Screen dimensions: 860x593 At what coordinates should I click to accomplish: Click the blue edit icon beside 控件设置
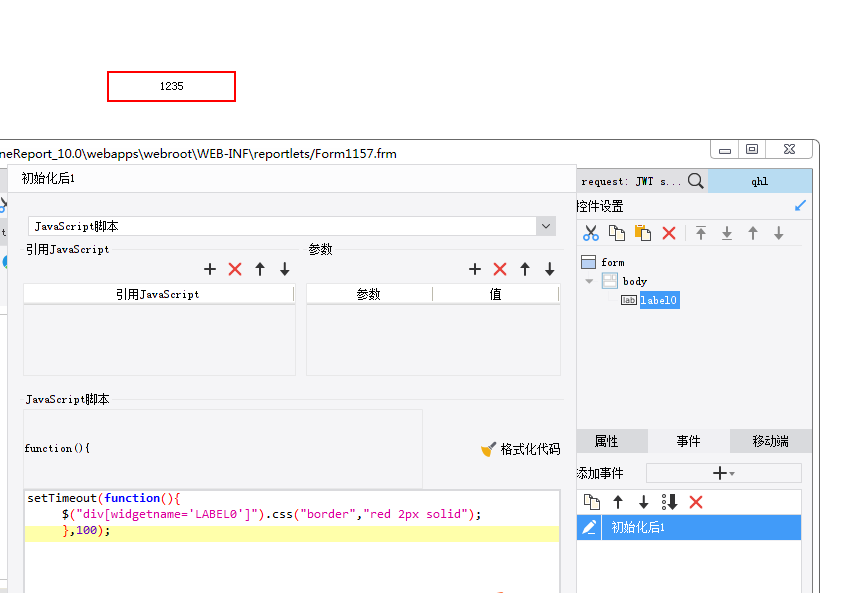pos(800,206)
